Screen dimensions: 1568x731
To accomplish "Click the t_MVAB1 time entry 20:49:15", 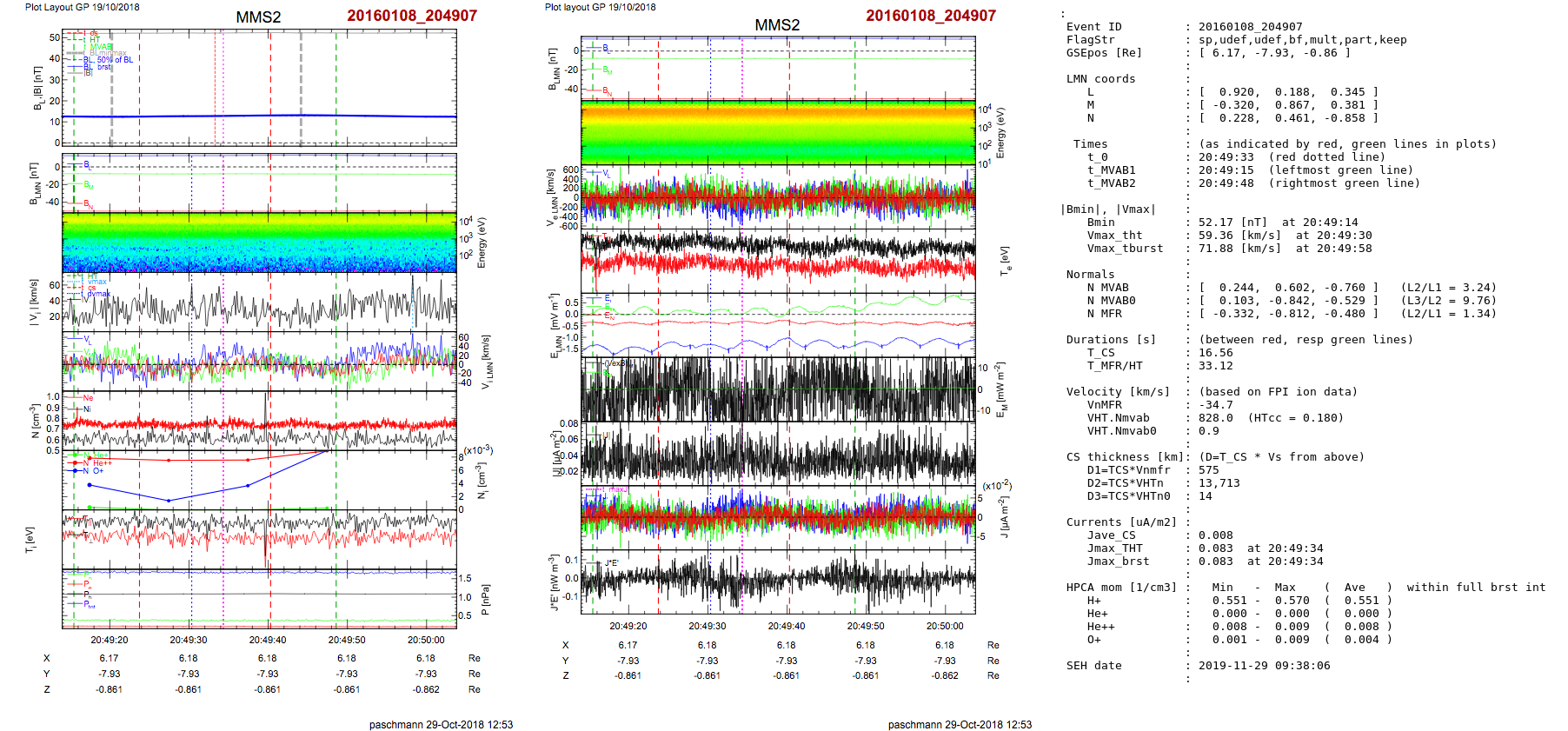I will 1226,170.
